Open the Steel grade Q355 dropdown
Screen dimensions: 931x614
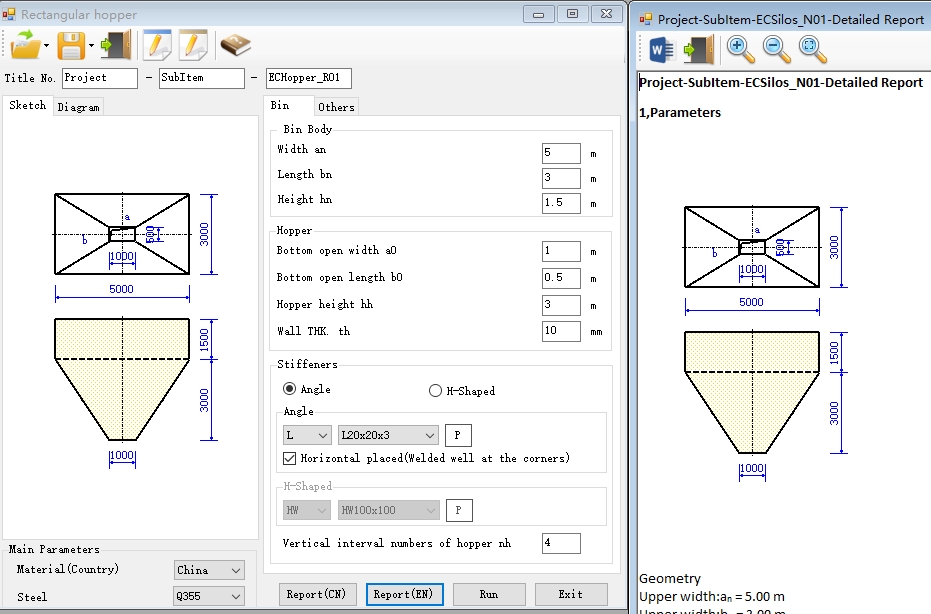click(x=209, y=596)
